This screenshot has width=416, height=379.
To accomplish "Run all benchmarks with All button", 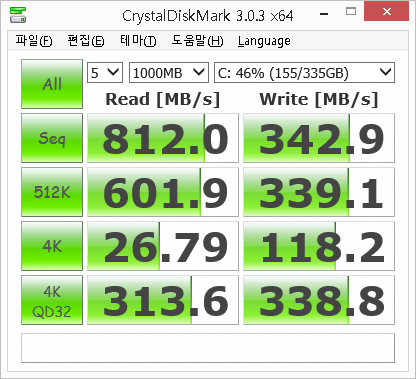I will click(52, 84).
